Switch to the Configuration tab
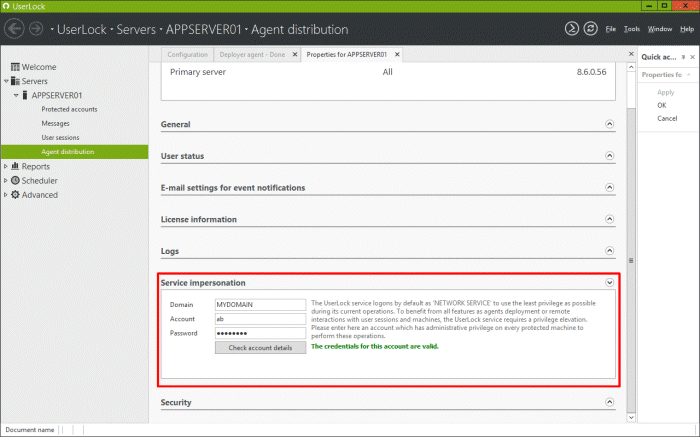 click(188, 54)
